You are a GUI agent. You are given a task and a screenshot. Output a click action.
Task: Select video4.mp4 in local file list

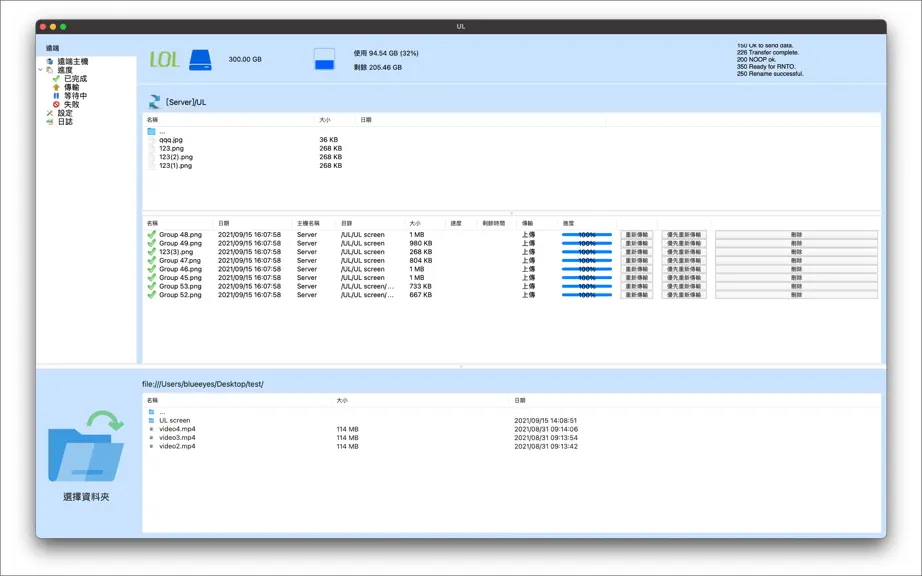(x=177, y=429)
